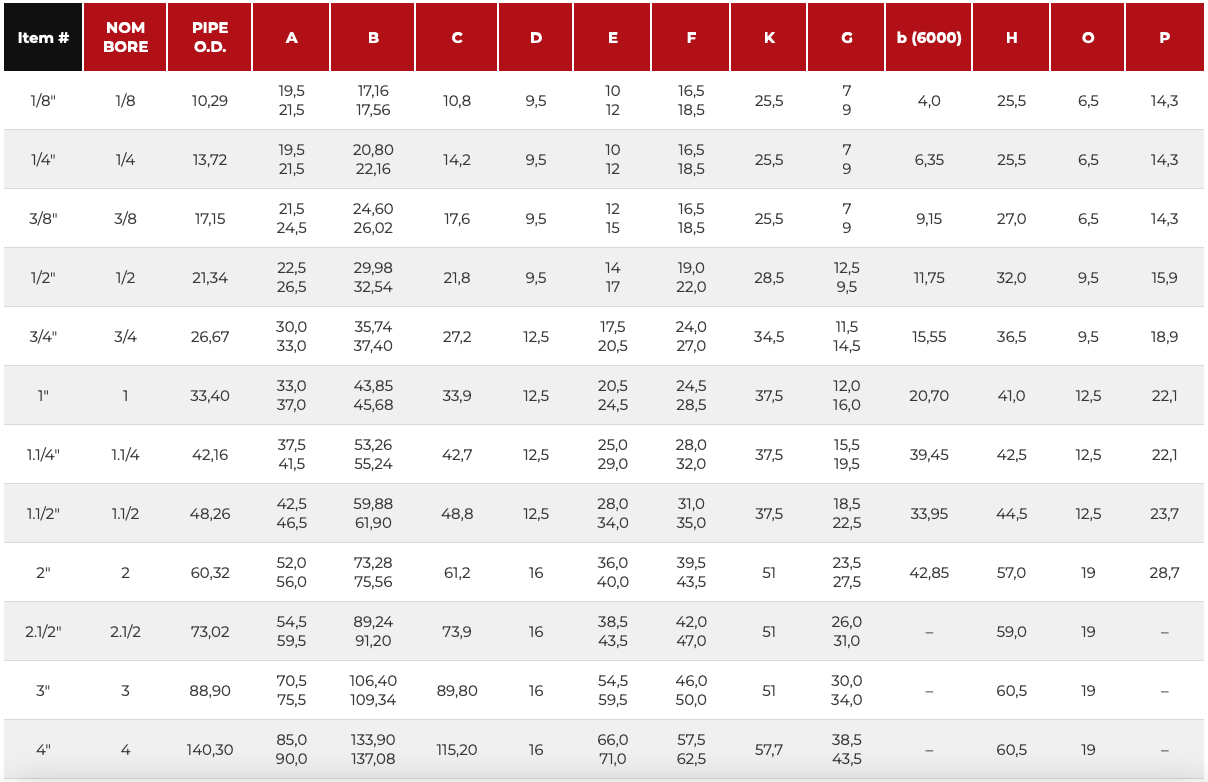Click the 3/4" item cell
This screenshot has width=1208, height=782.
coord(43,336)
